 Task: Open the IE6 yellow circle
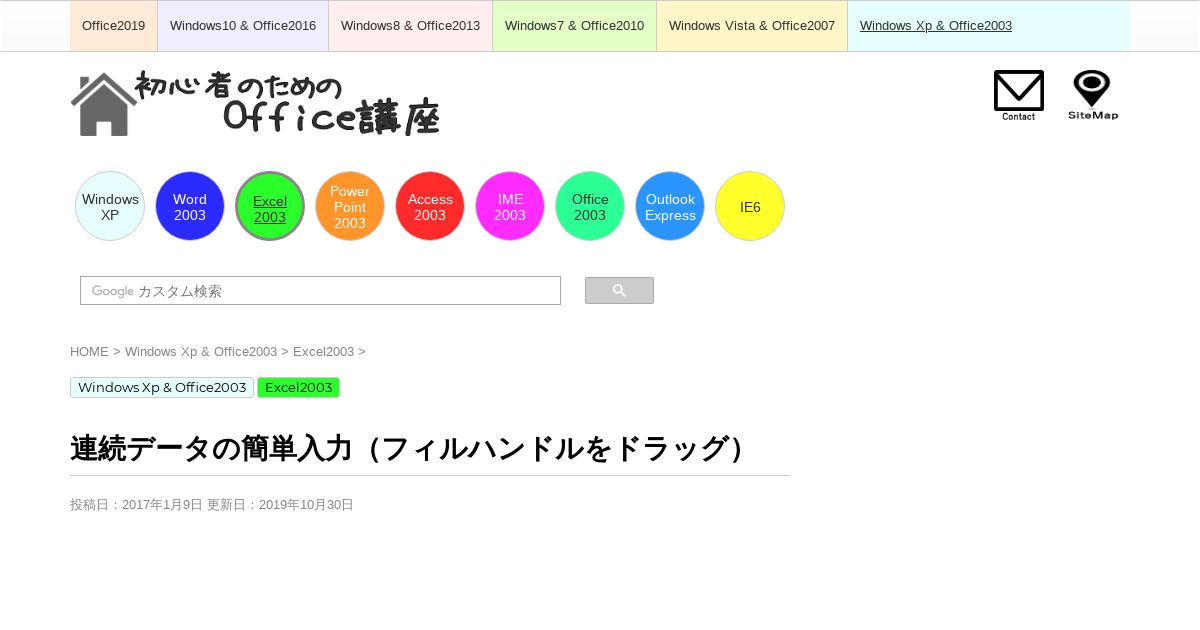click(x=750, y=206)
